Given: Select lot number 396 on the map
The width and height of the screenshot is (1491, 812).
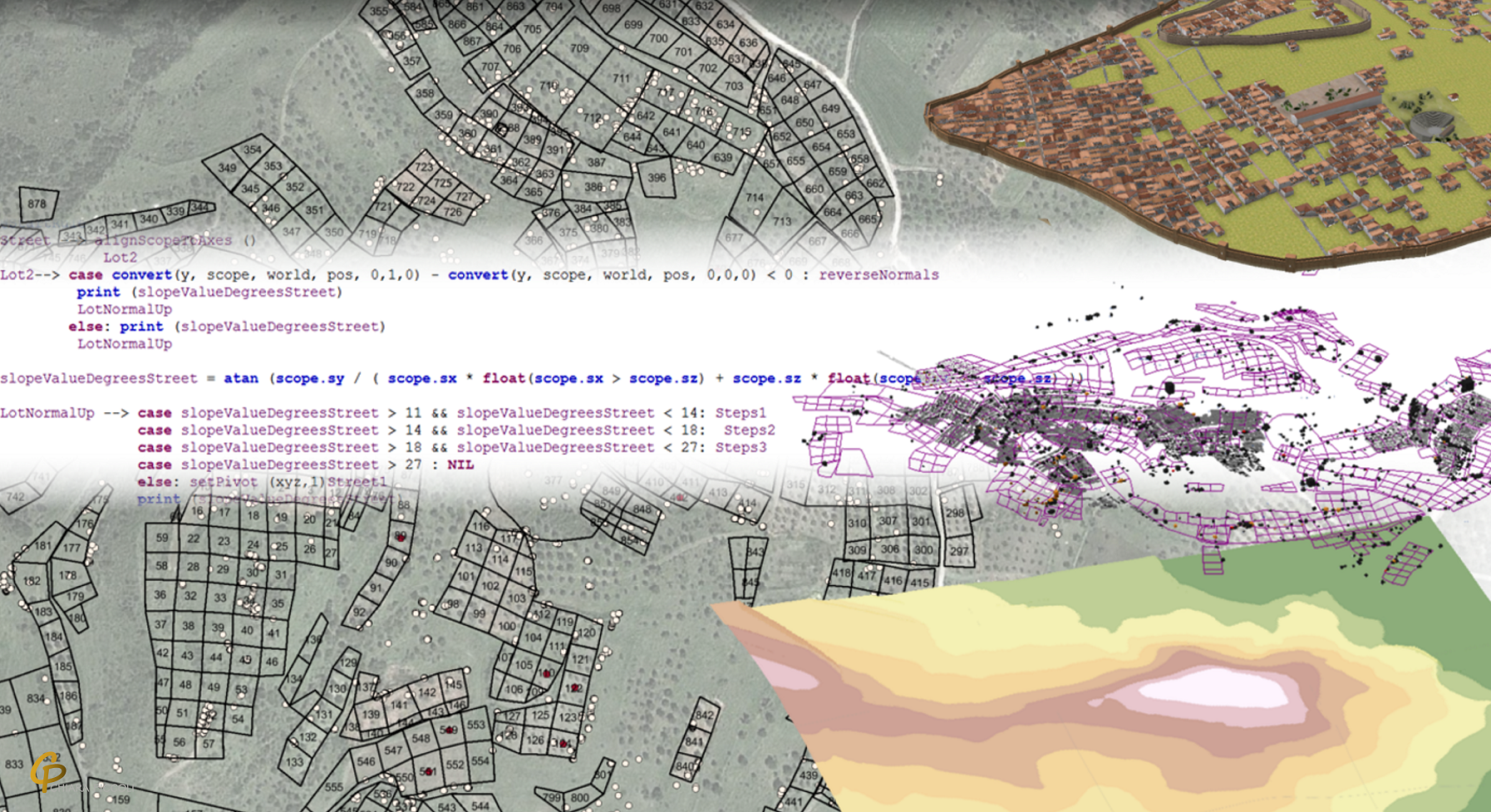Looking at the screenshot, I should pos(657,178).
